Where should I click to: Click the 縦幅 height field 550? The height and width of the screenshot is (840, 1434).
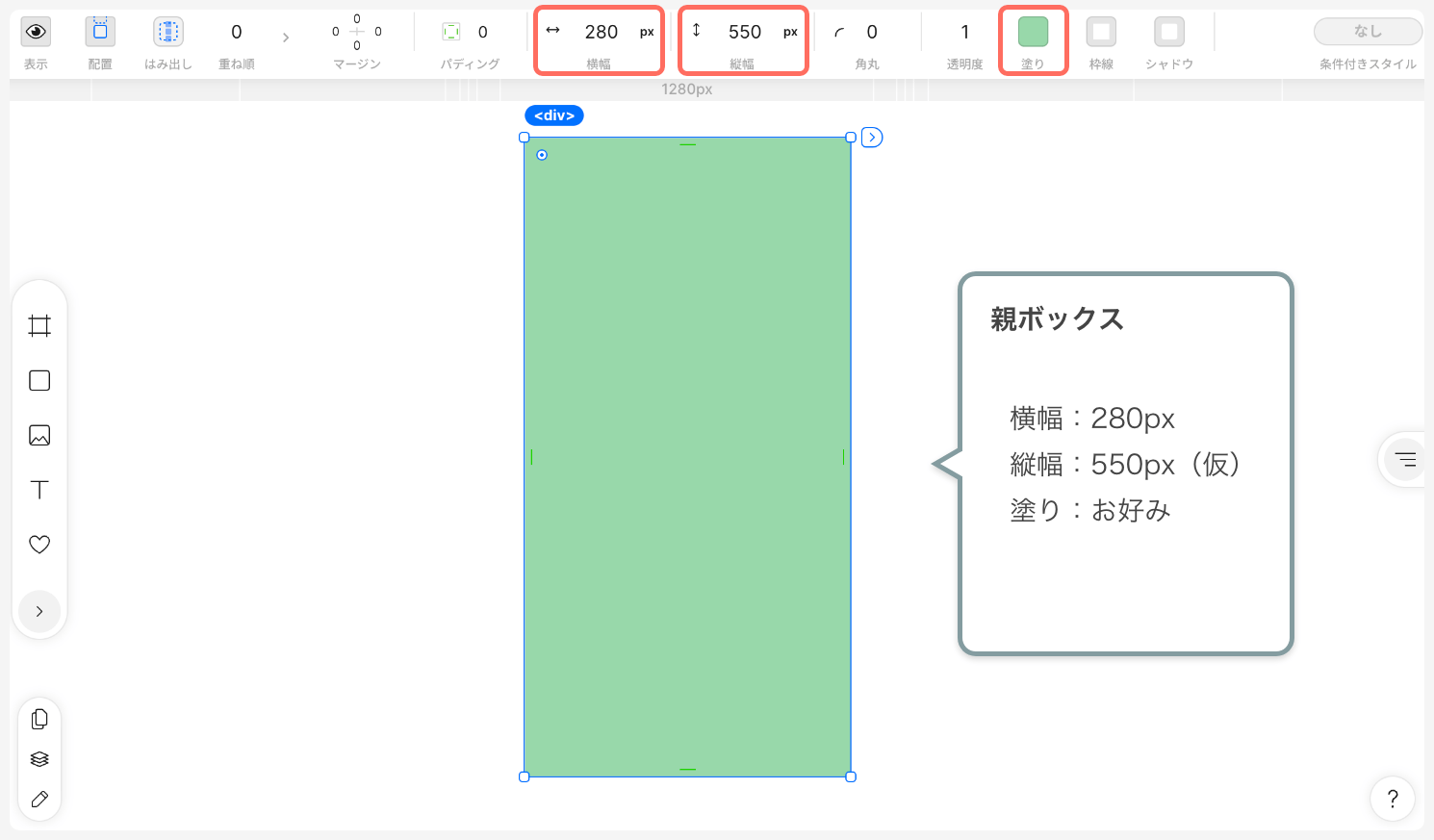745,32
